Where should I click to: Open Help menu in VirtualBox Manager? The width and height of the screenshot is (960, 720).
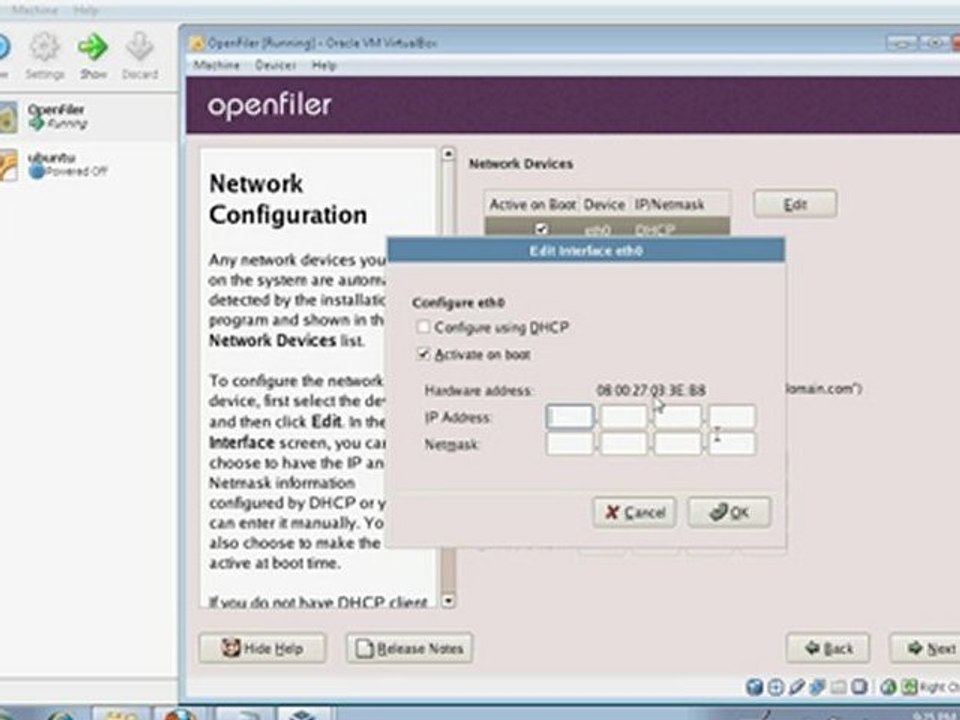86,10
